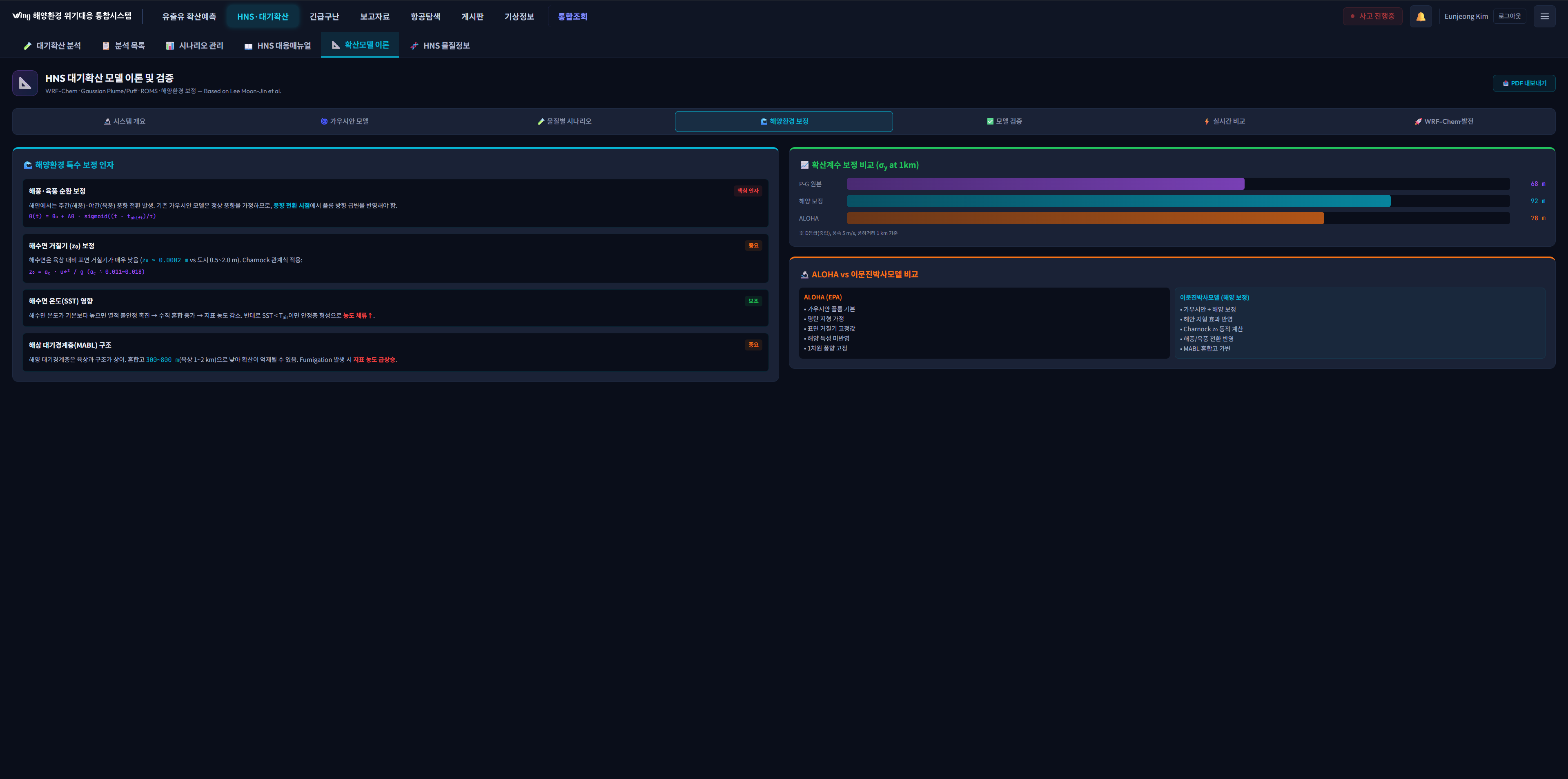Open the hamburger menu icon
Image resolution: width=1568 pixels, height=779 pixels.
[x=1544, y=16]
